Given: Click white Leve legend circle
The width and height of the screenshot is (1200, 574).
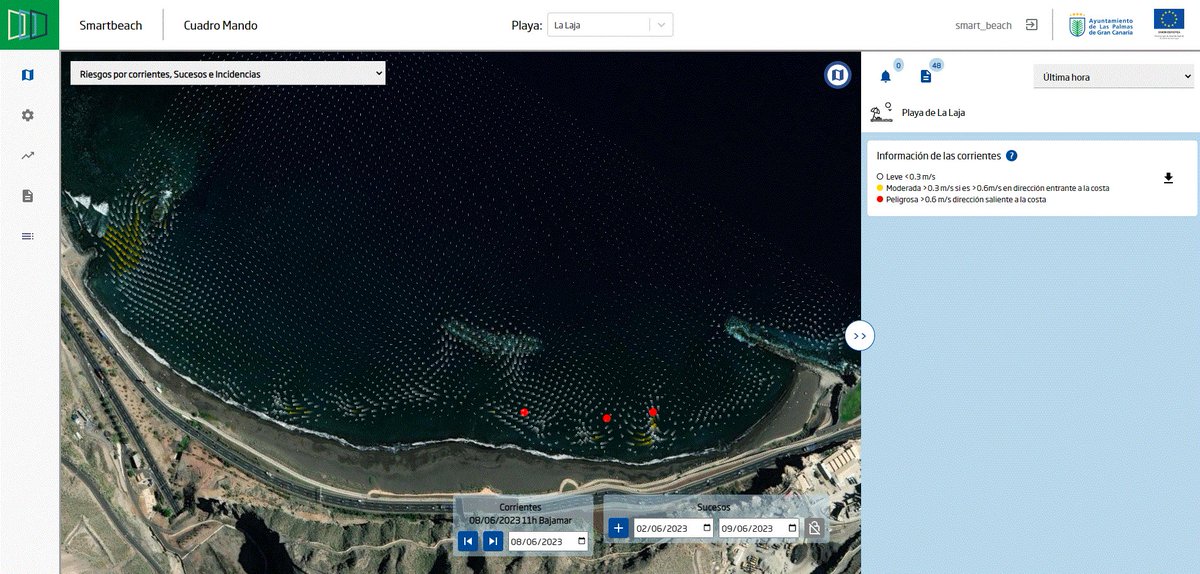Looking at the screenshot, I should pos(880,176).
